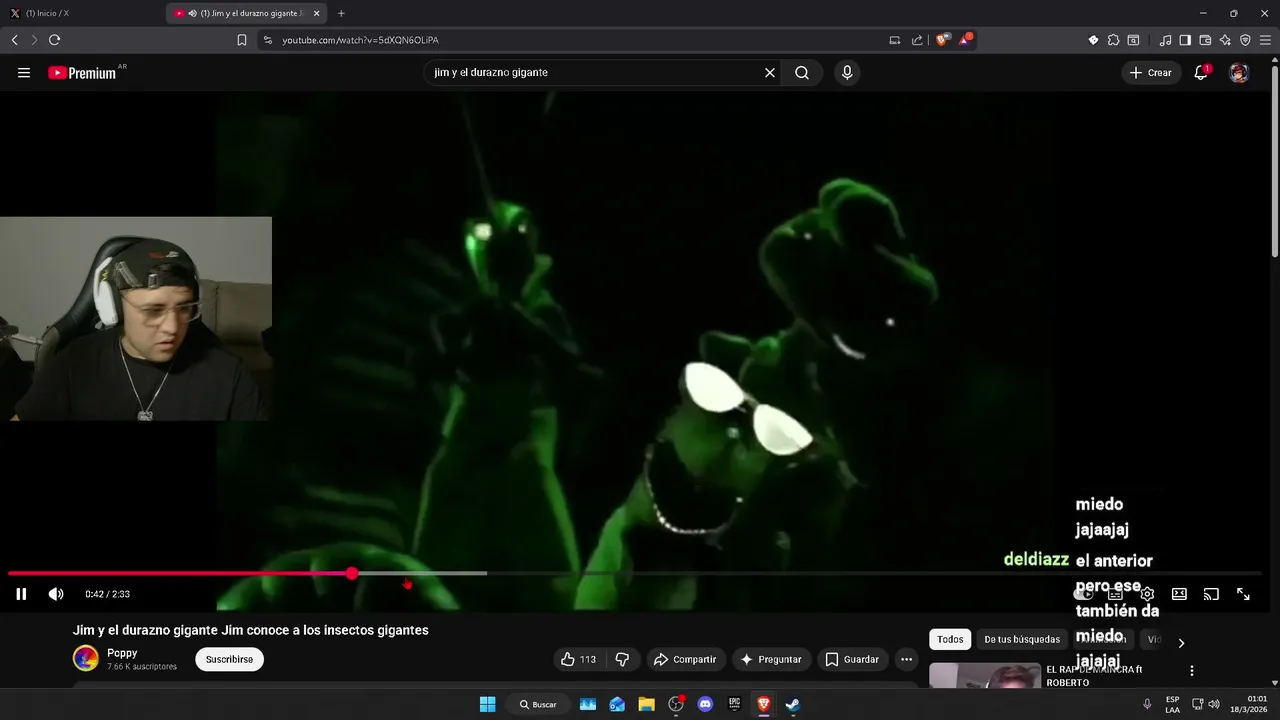Screen dimensions: 1280x720
Task: Show more filter chips with the arrow
Action: click(x=1181, y=642)
